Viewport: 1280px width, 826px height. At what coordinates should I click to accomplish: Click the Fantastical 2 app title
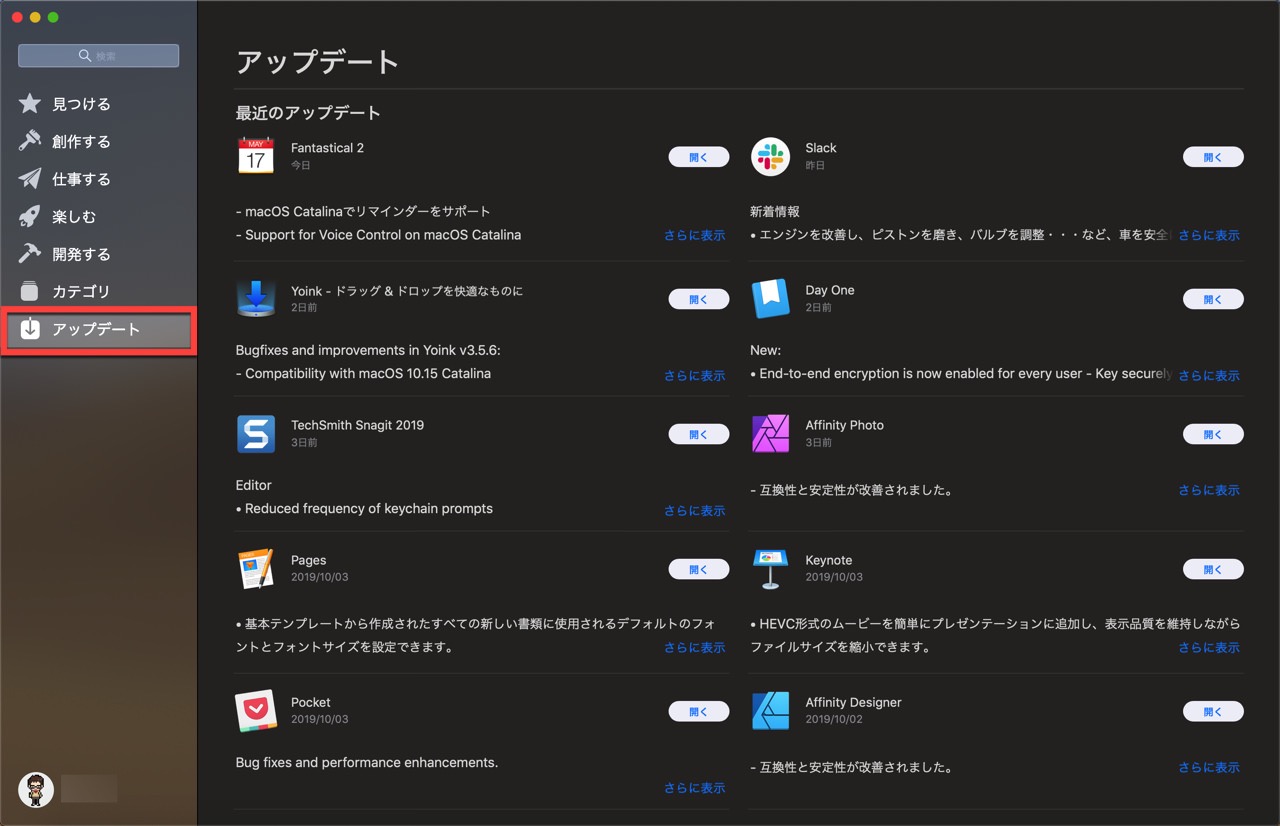[x=327, y=148]
